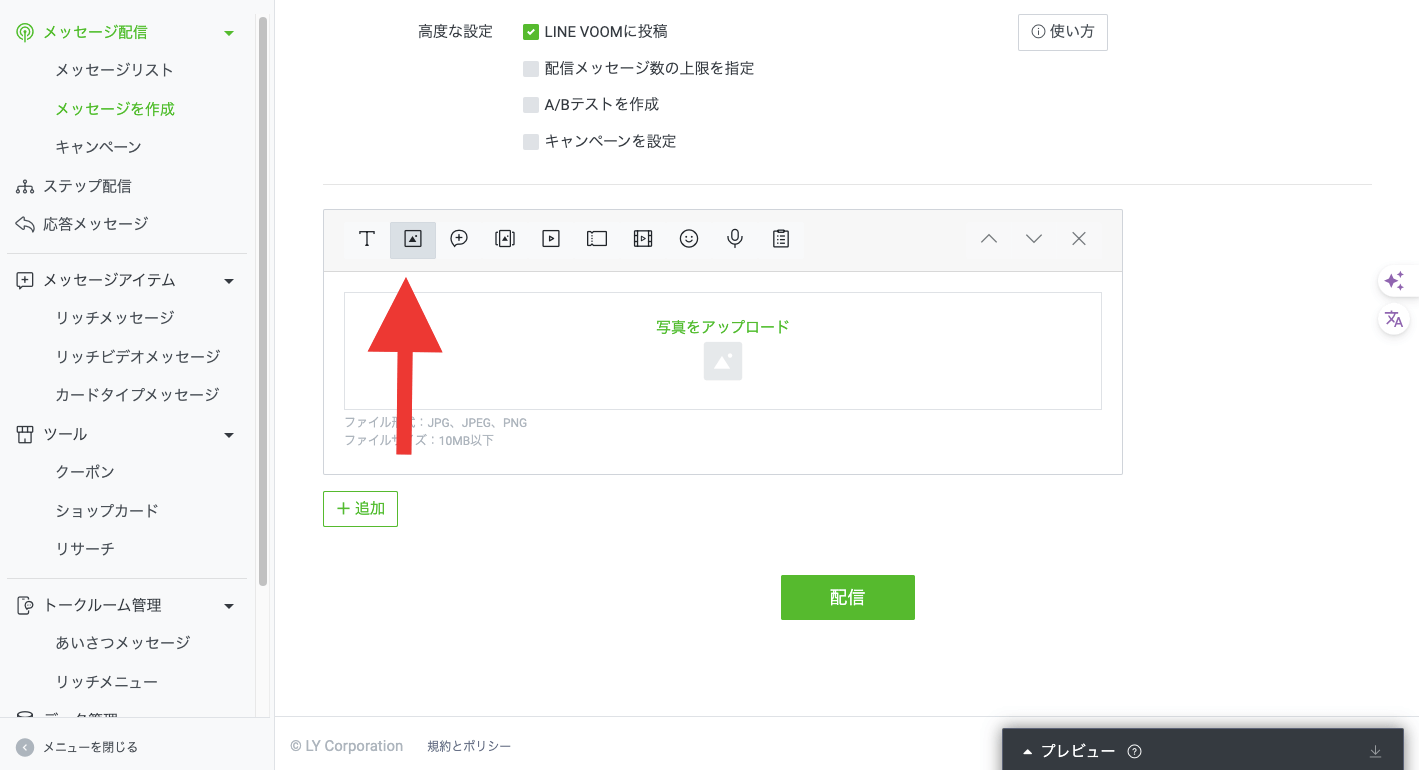Image resolution: width=1419 pixels, height=770 pixels.
Task: Click © LY Corporation footer text
Action: tap(347, 746)
